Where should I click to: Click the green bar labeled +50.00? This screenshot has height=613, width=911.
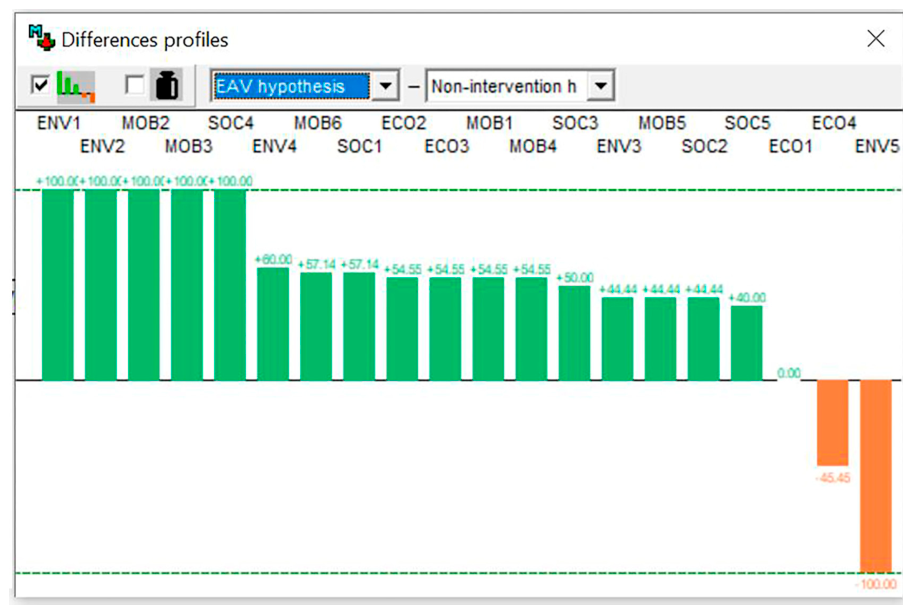click(575, 334)
